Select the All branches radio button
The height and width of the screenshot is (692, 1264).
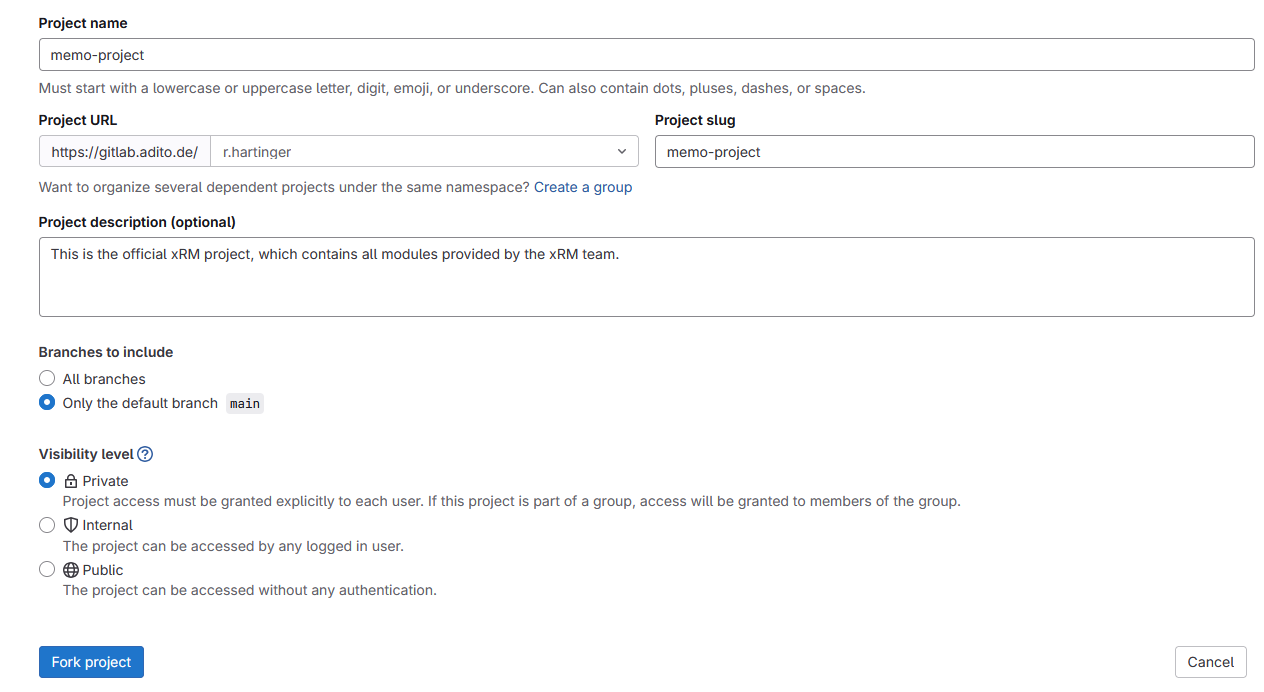pyautogui.click(x=46, y=378)
